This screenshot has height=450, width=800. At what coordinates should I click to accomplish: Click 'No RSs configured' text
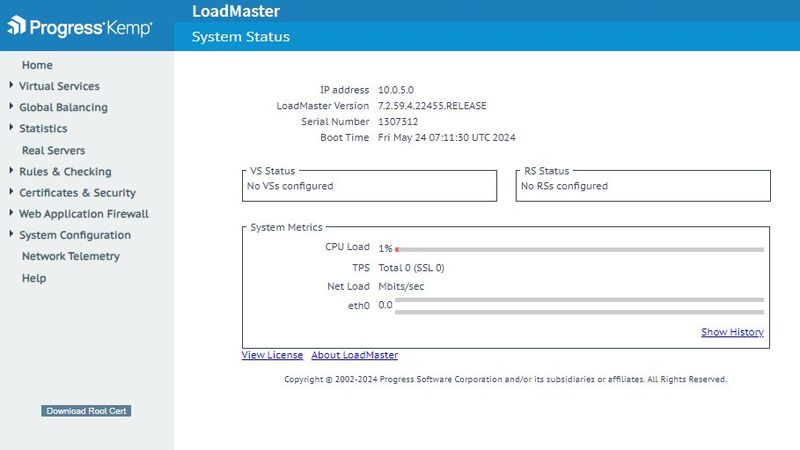(564, 186)
